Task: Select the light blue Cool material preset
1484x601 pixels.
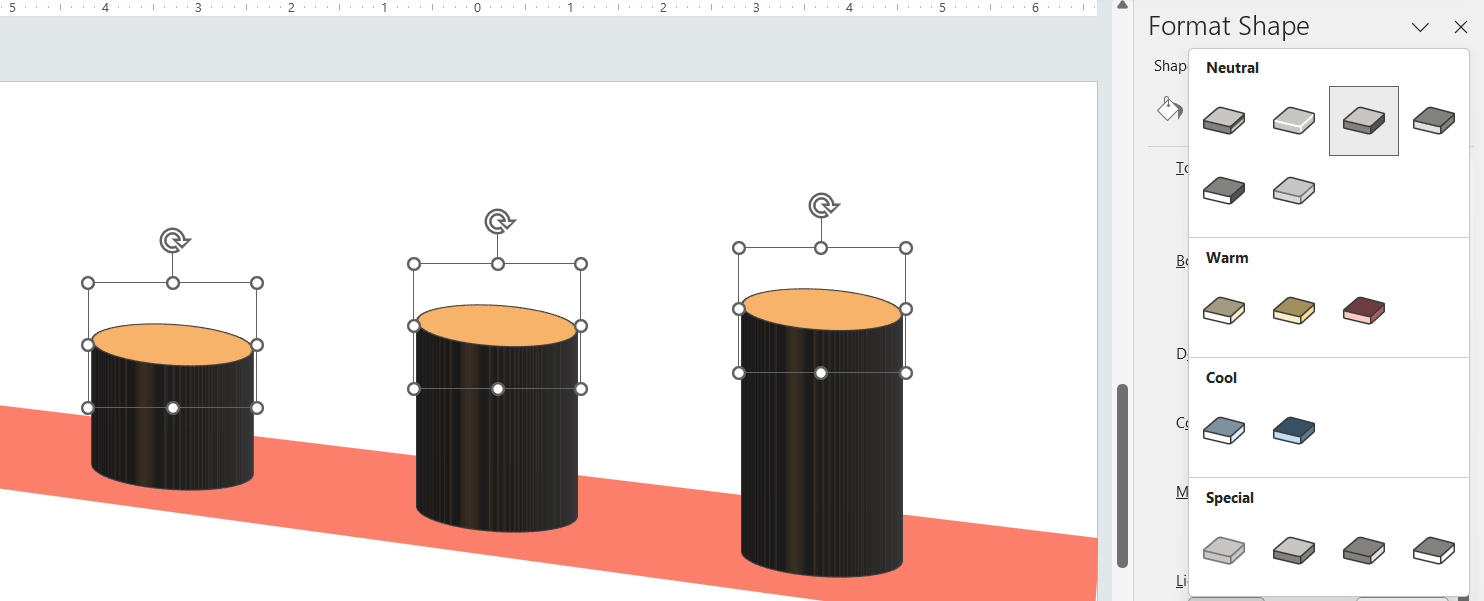Action: point(1224,430)
